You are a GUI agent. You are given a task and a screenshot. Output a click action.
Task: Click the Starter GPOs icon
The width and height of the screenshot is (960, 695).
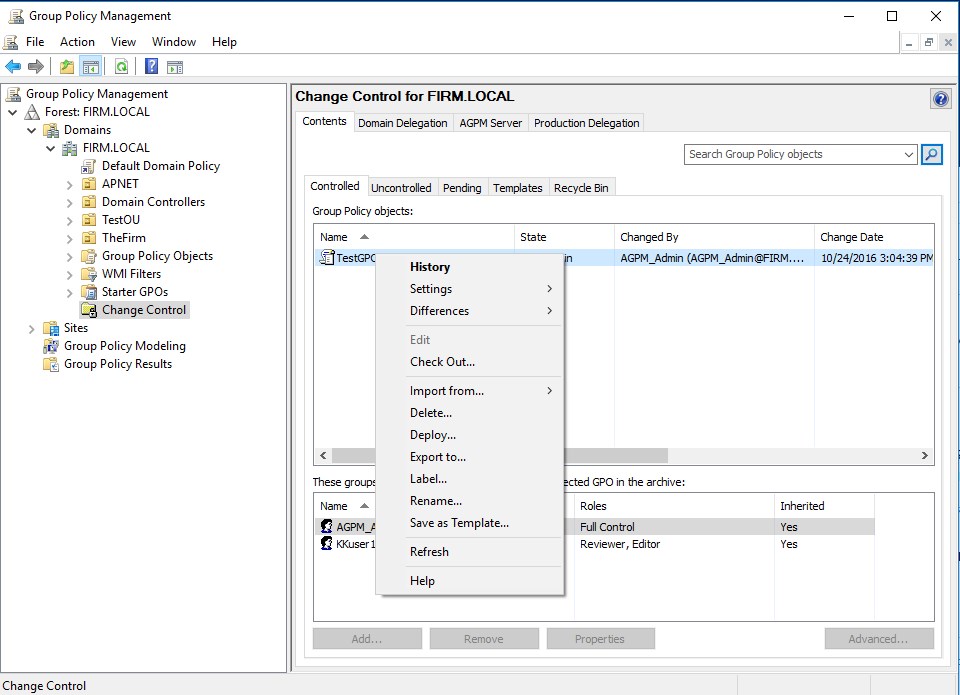[89, 292]
